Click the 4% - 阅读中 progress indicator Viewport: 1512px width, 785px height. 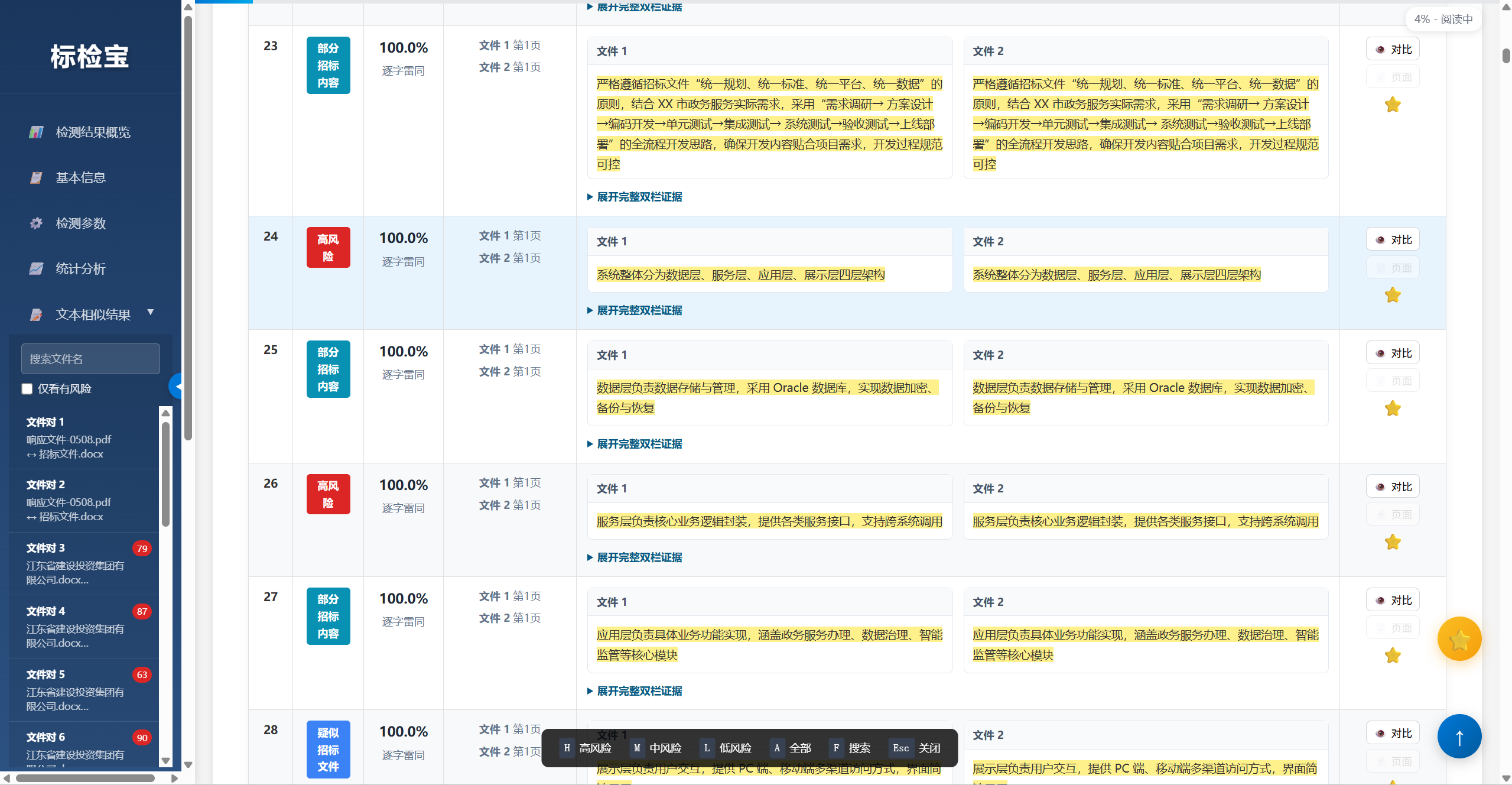point(1443,19)
